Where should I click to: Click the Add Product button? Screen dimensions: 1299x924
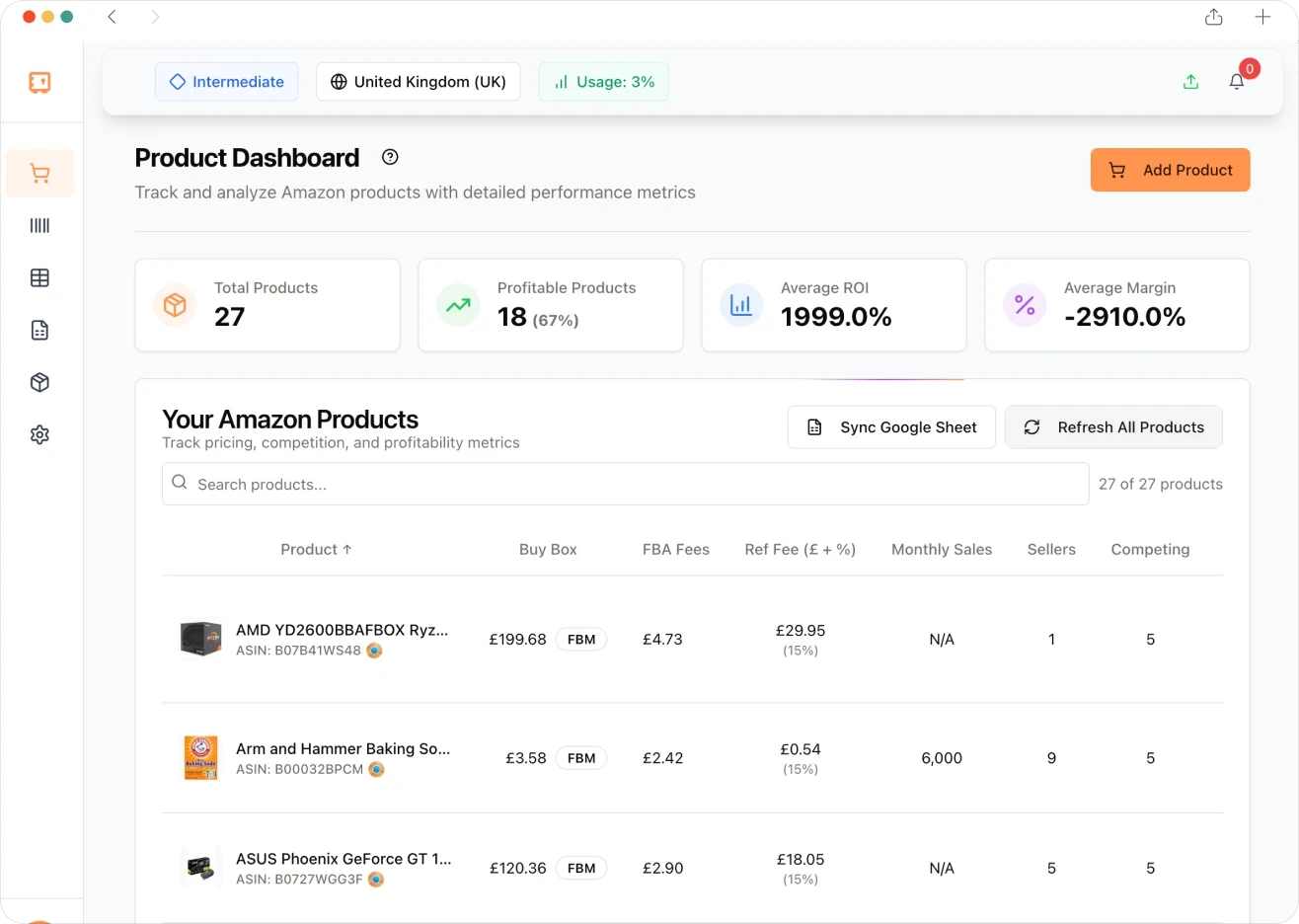pos(1170,170)
